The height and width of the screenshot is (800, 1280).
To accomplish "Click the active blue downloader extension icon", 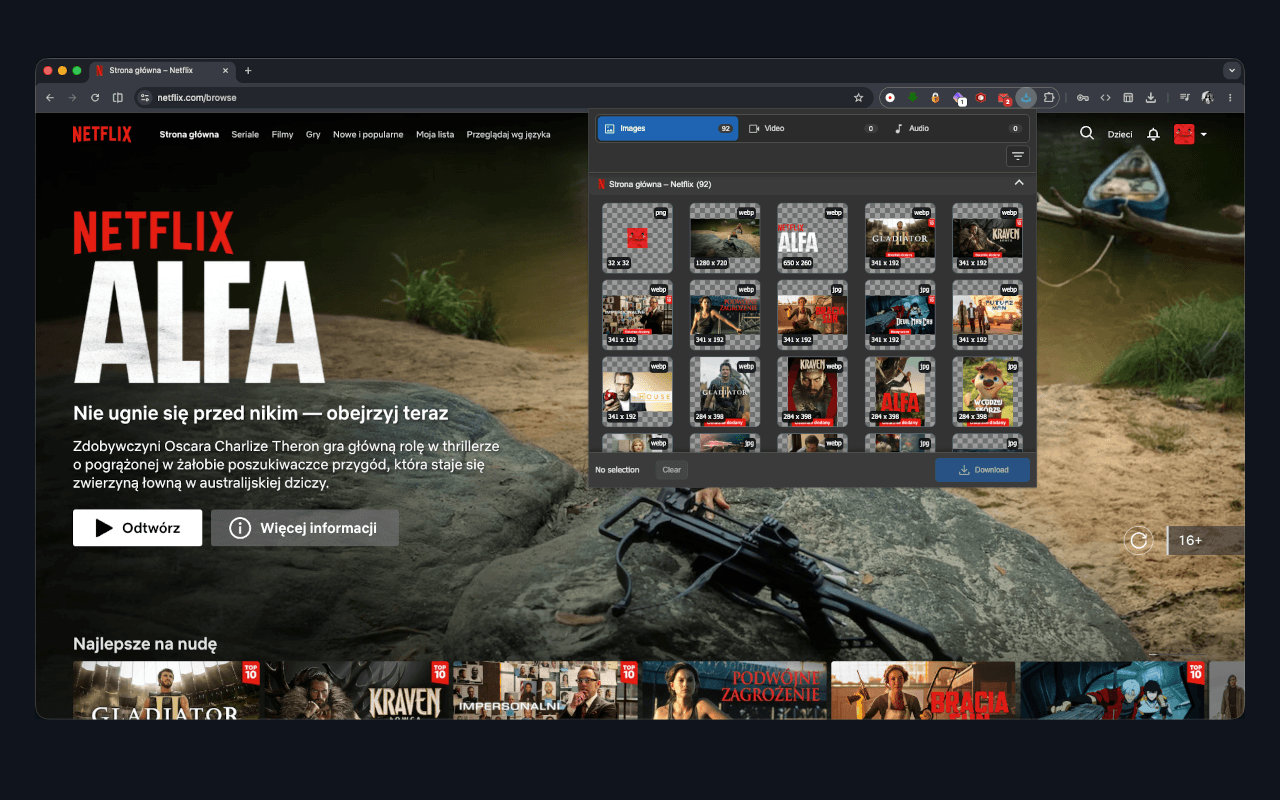I will [x=1026, y=97].
